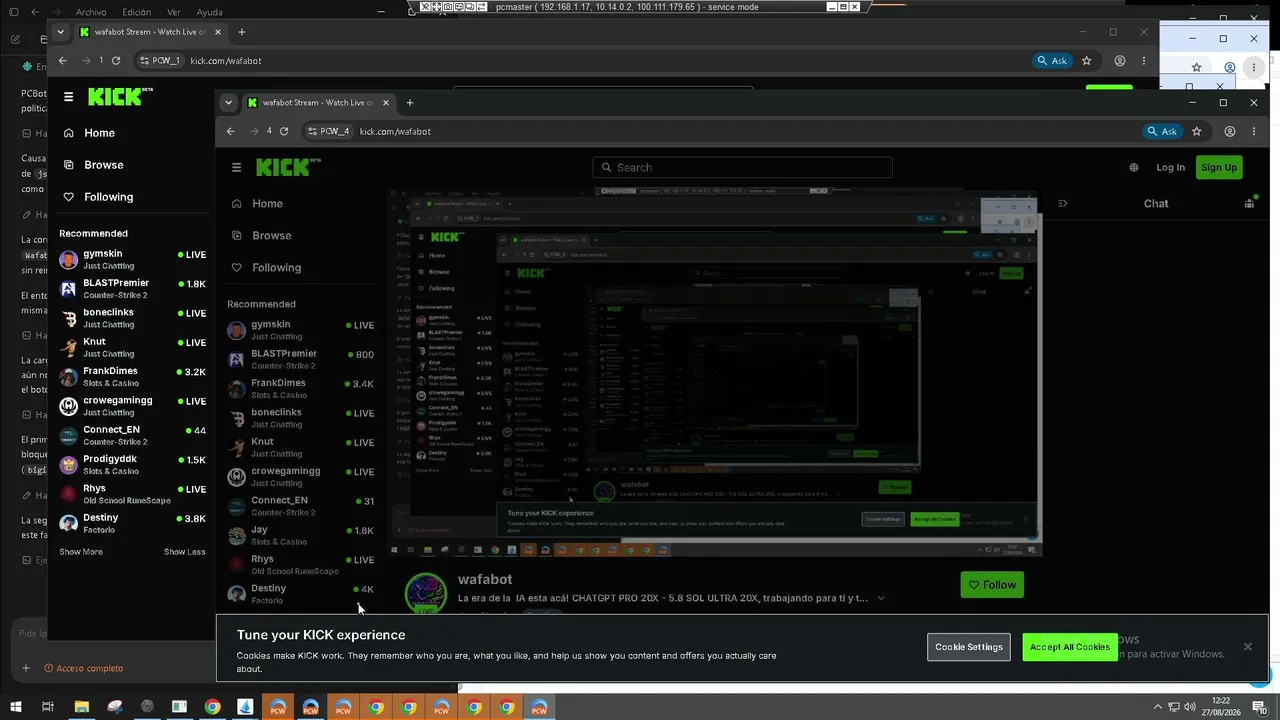Click the KICK logo in the back window
The image size is (1280, 720).
point(120,96)
